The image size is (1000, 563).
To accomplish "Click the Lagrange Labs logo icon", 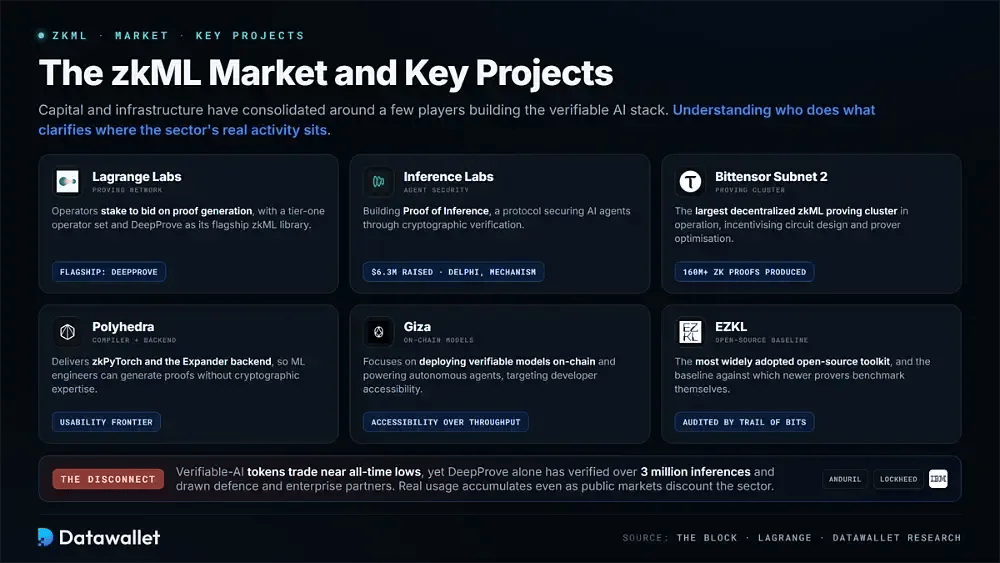I will coord(67,182).
